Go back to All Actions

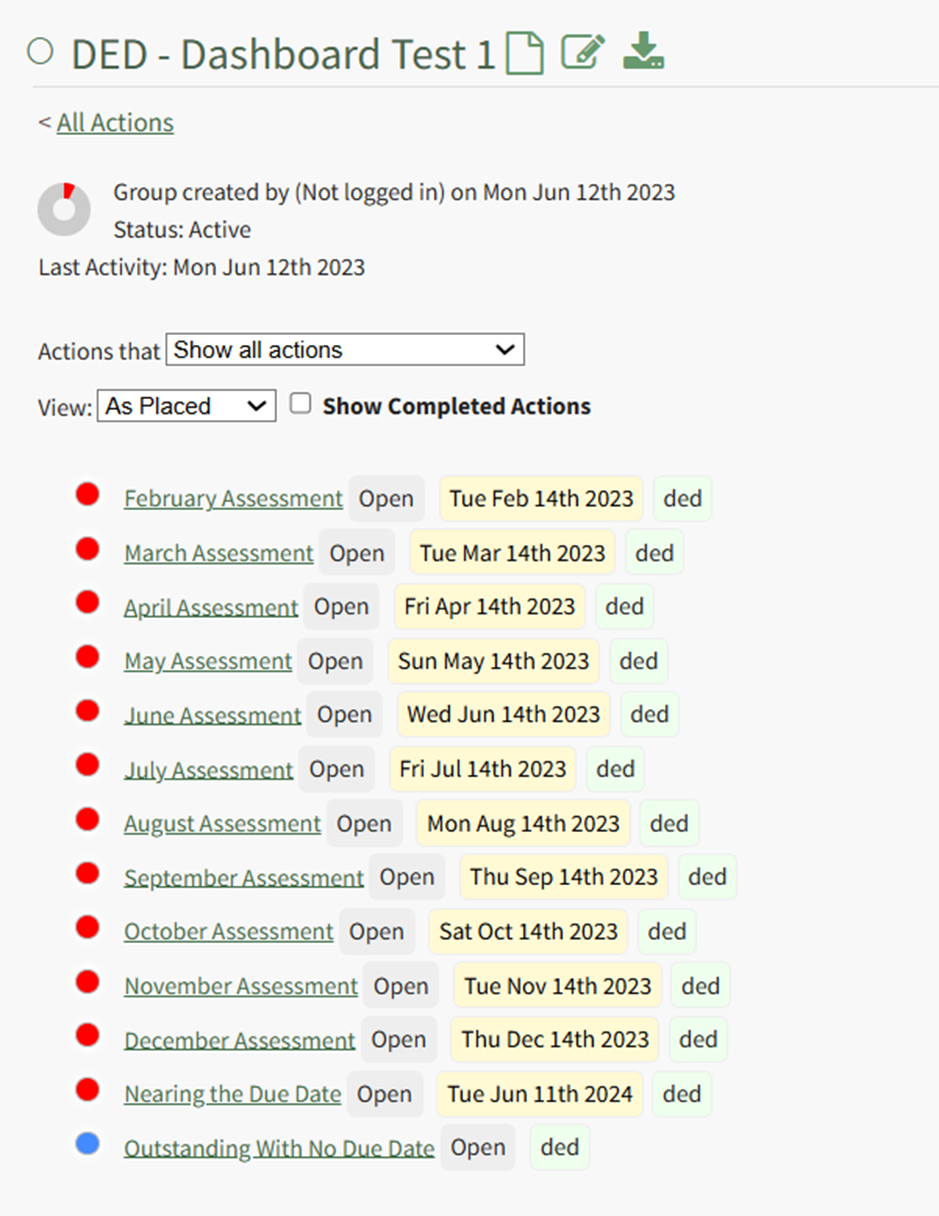pyautogui.click(x=115, y=123)
